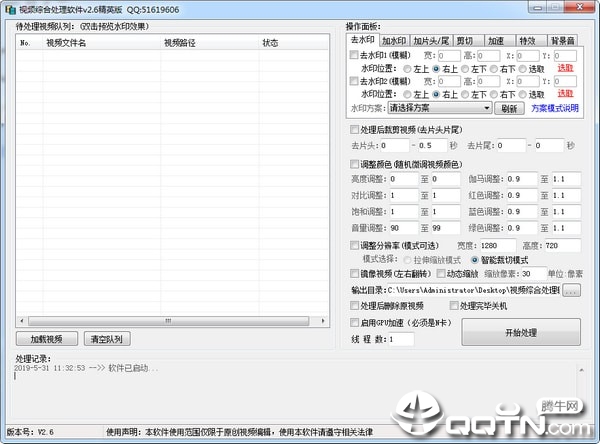Screen dimensions: 600x444
Task: Enable 镜像视频(左右翻转) checkbox
Action: (354, 273)
